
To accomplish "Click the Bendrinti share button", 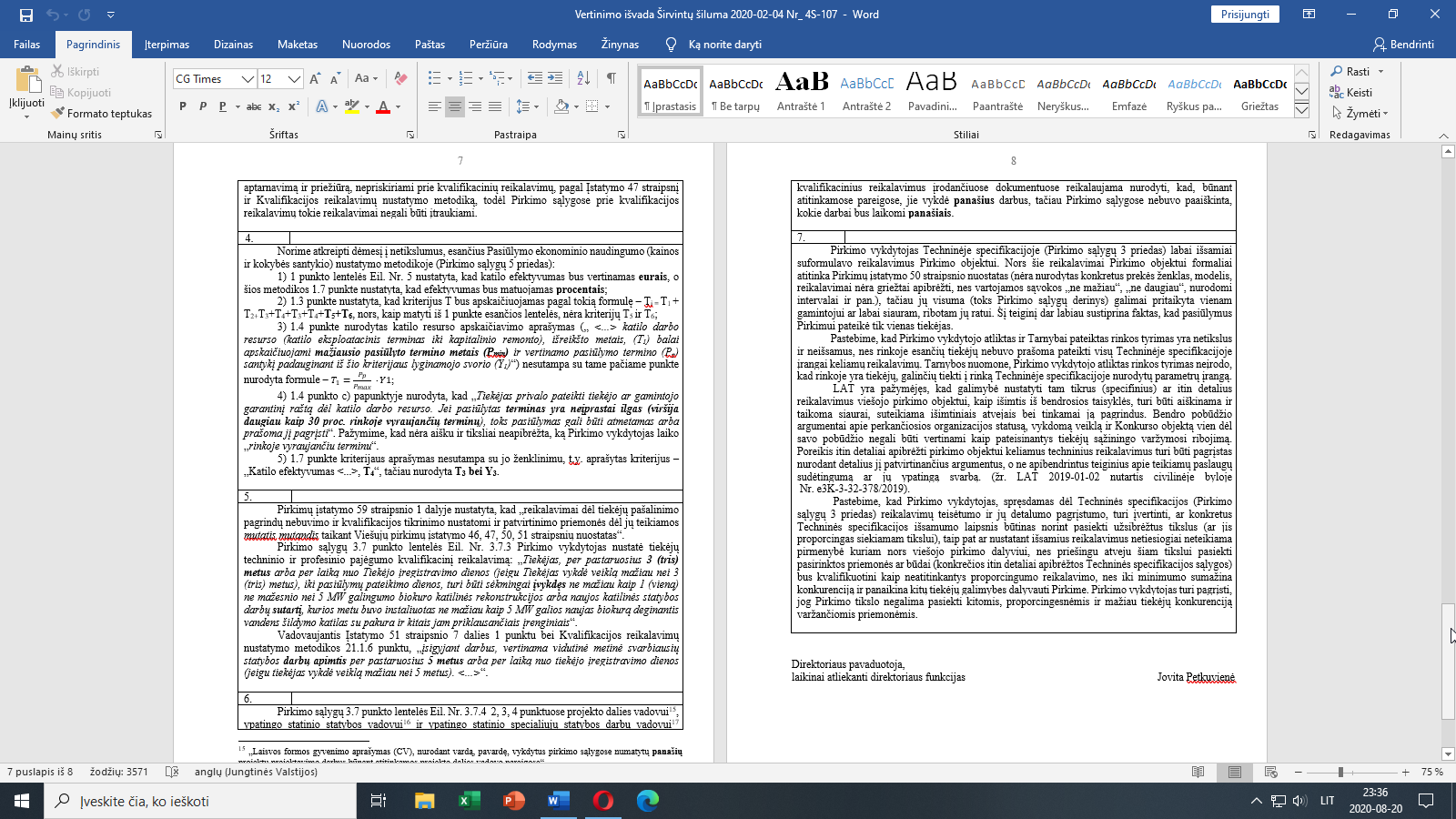I will (x=1403, y=45).
